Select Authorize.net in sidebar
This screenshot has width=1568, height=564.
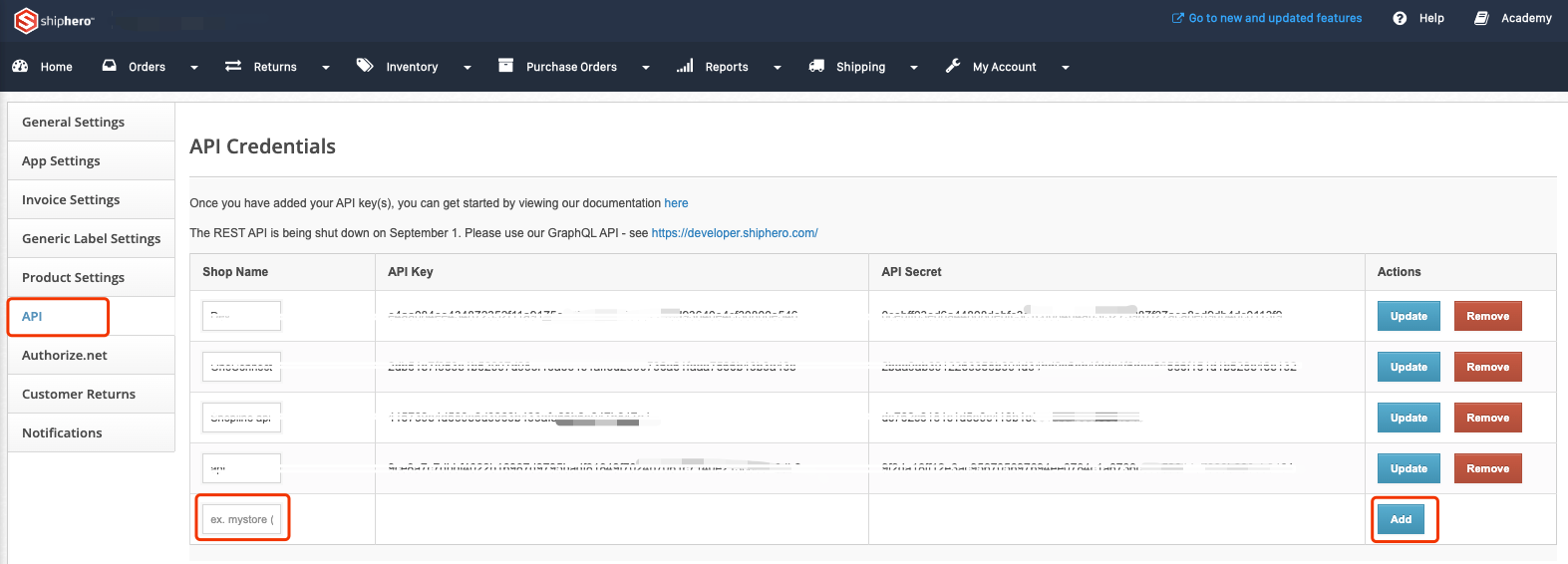click(91, 355)
